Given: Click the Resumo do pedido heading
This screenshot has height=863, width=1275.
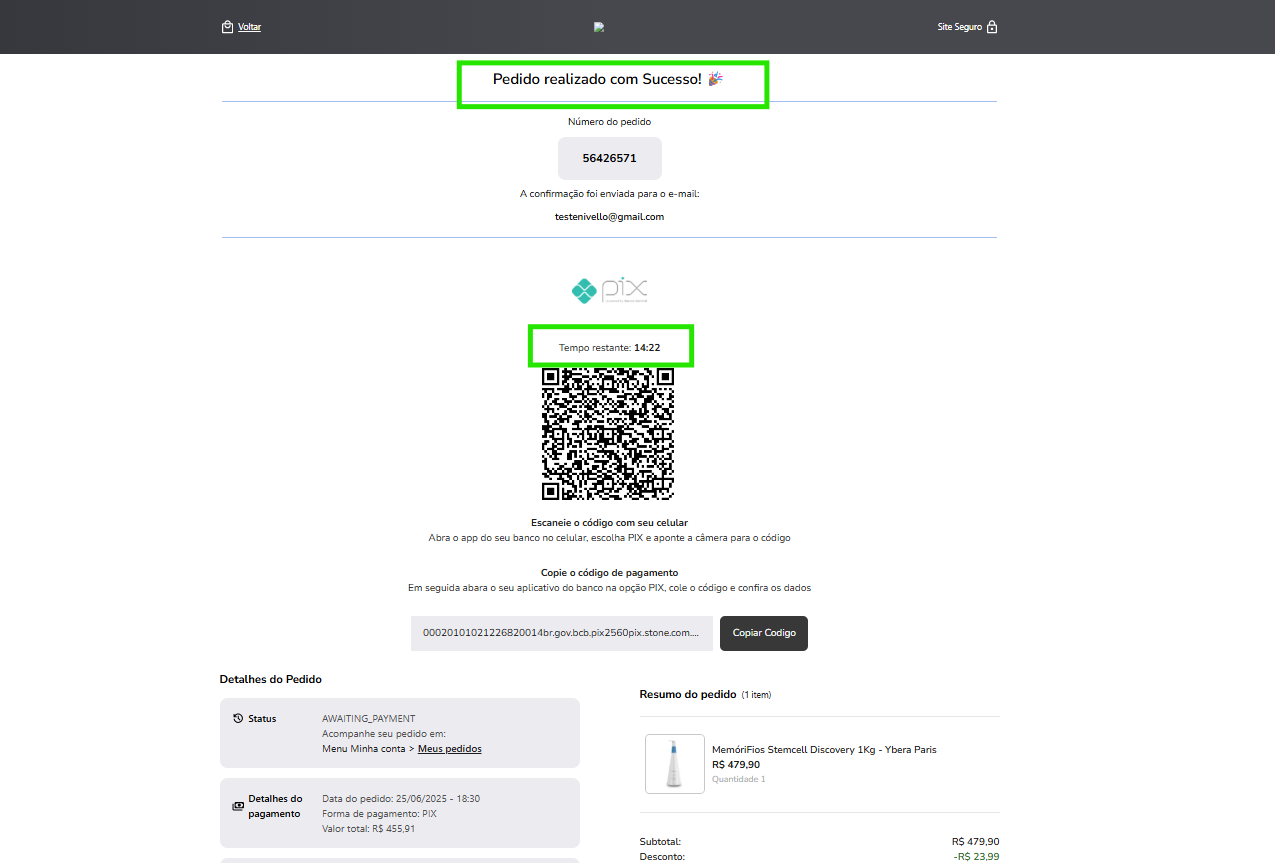Looking at the screenshot, I should pos(688,694).
